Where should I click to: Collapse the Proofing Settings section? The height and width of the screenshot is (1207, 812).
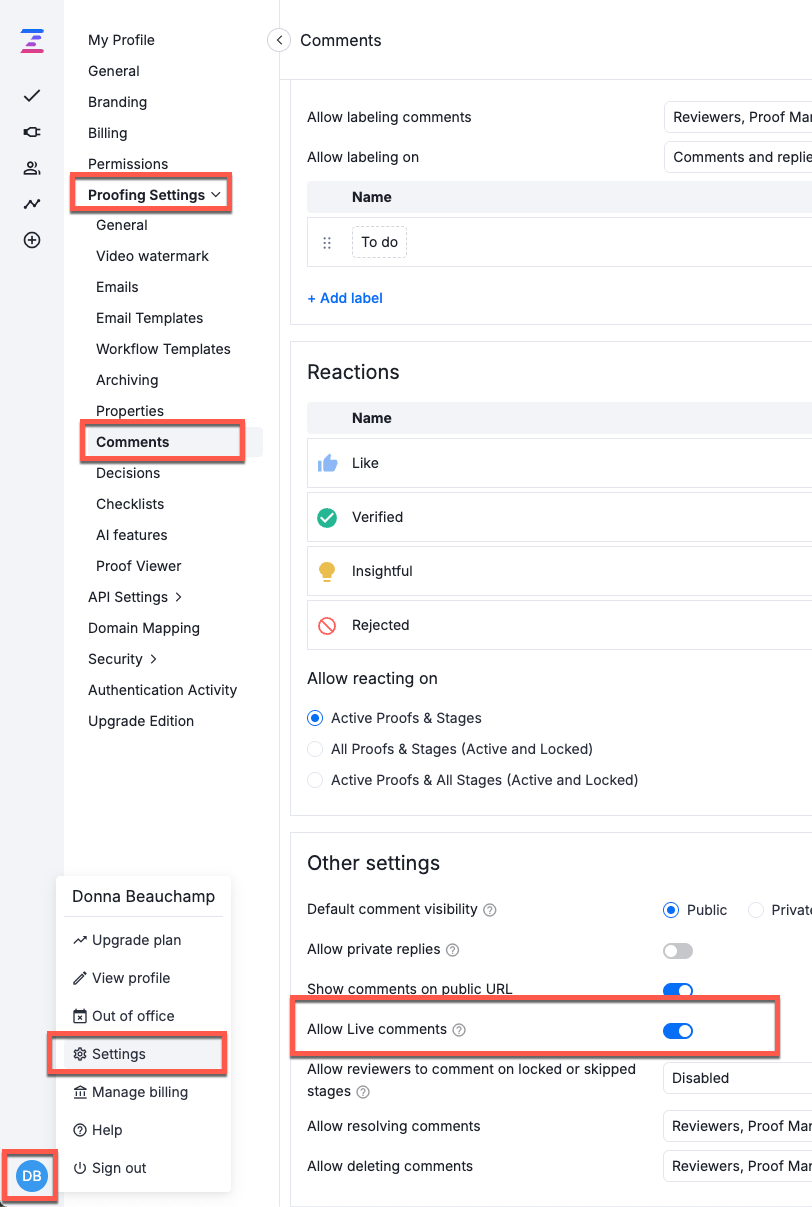pyautogui.click(x=154, y=195)
